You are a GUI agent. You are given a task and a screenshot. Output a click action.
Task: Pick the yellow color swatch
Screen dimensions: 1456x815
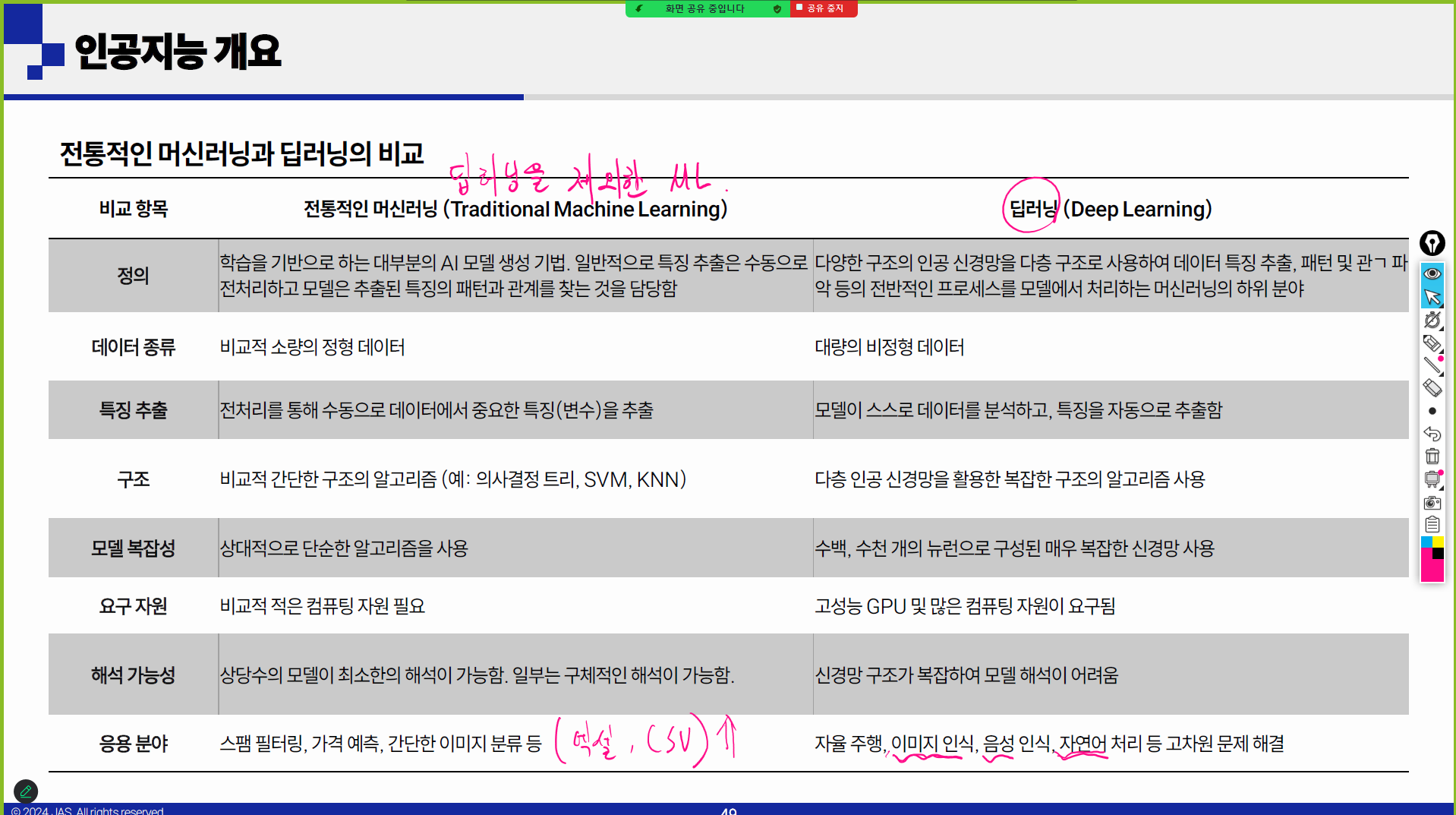[1438, 542]
